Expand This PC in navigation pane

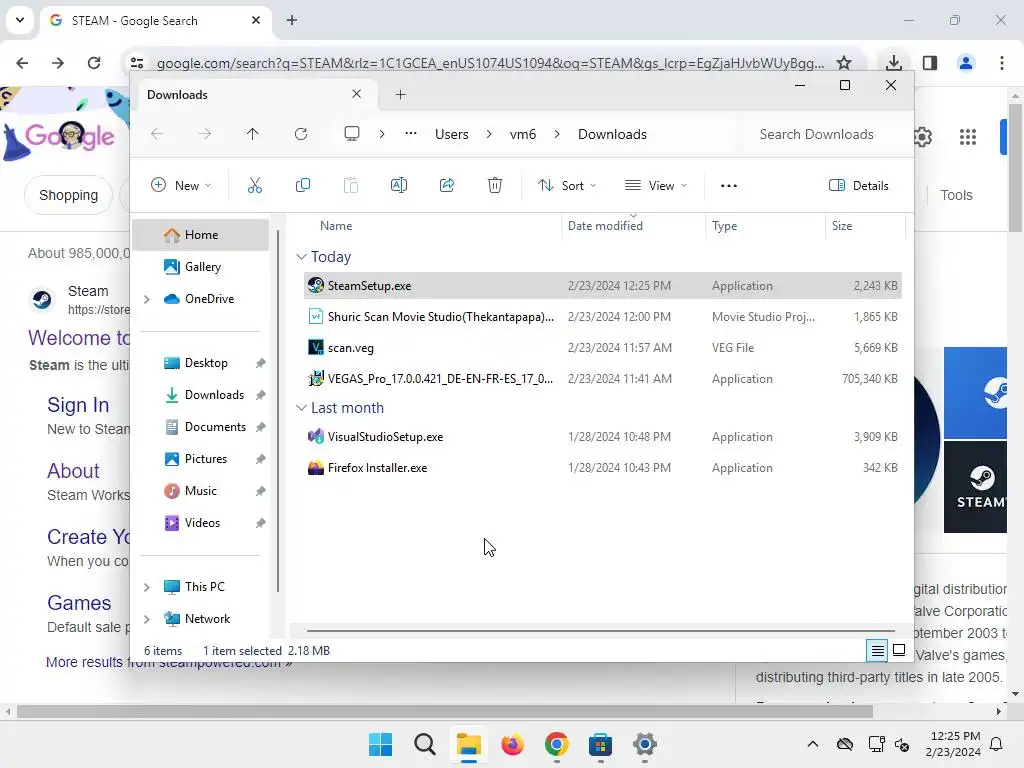click(x=147, y=587)
